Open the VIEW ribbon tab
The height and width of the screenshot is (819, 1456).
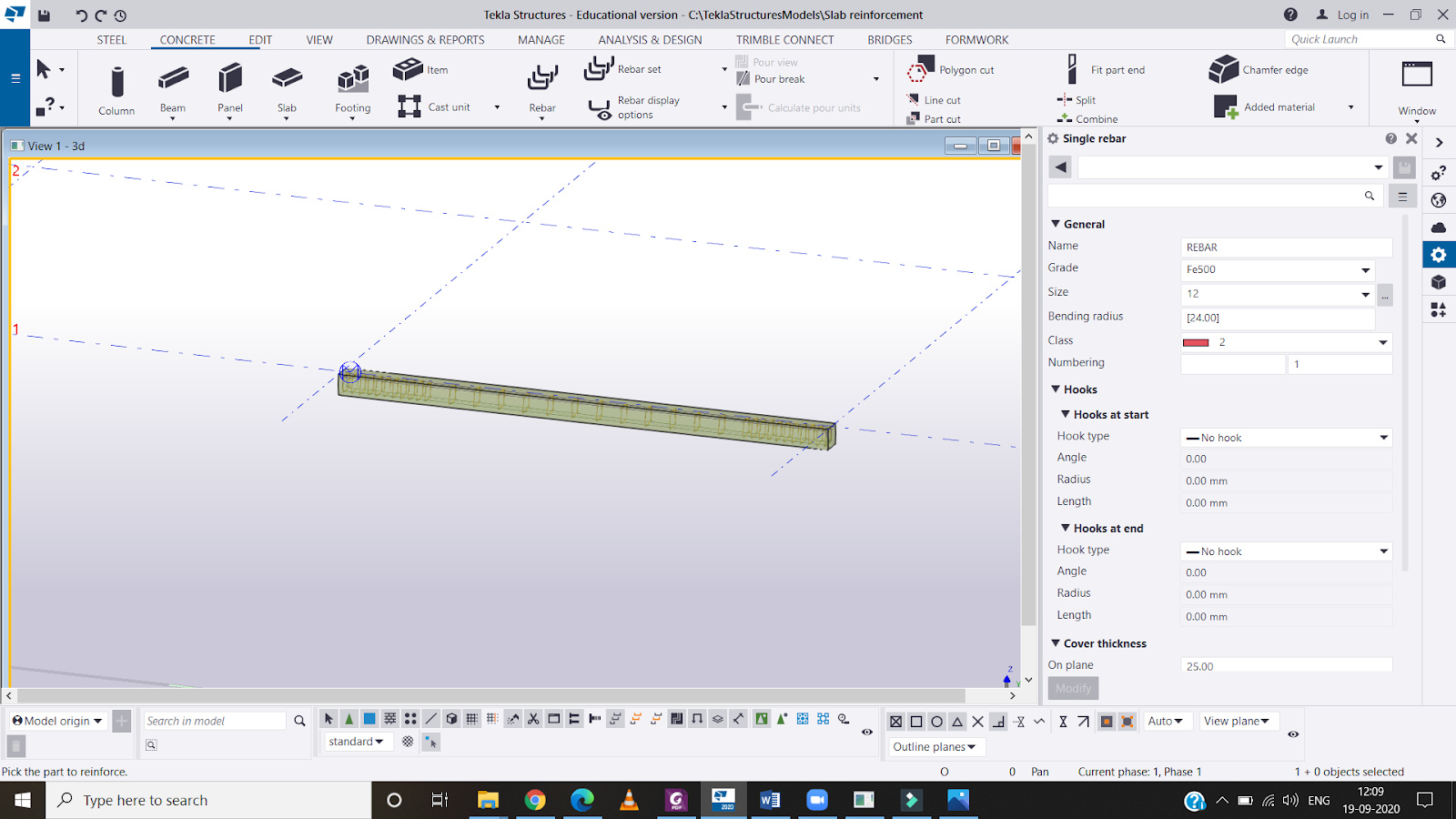[319, 40]
